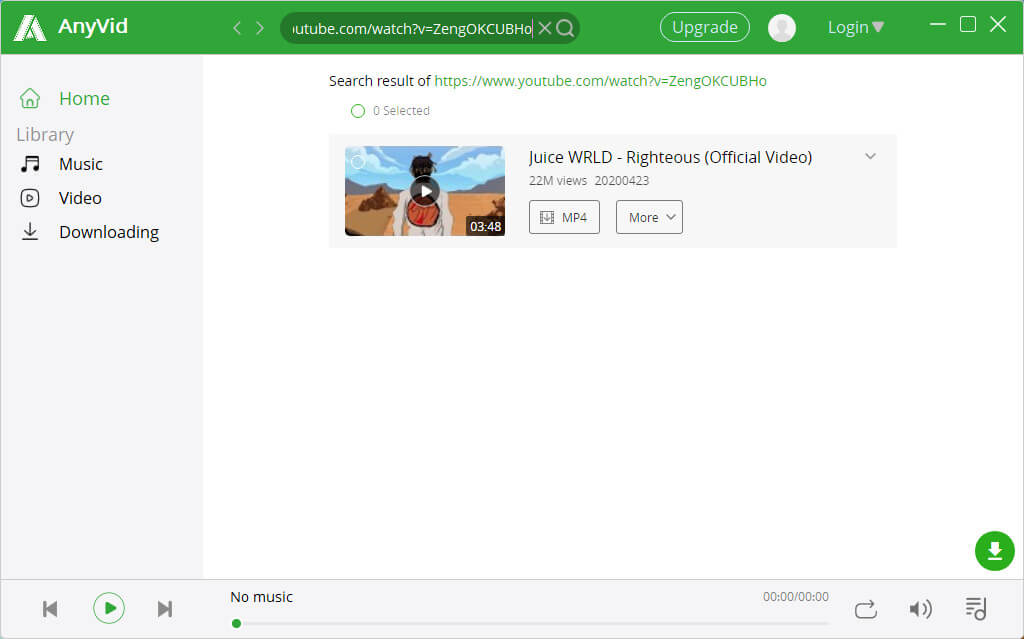Open the YouTube search result link

coord(600,81)
